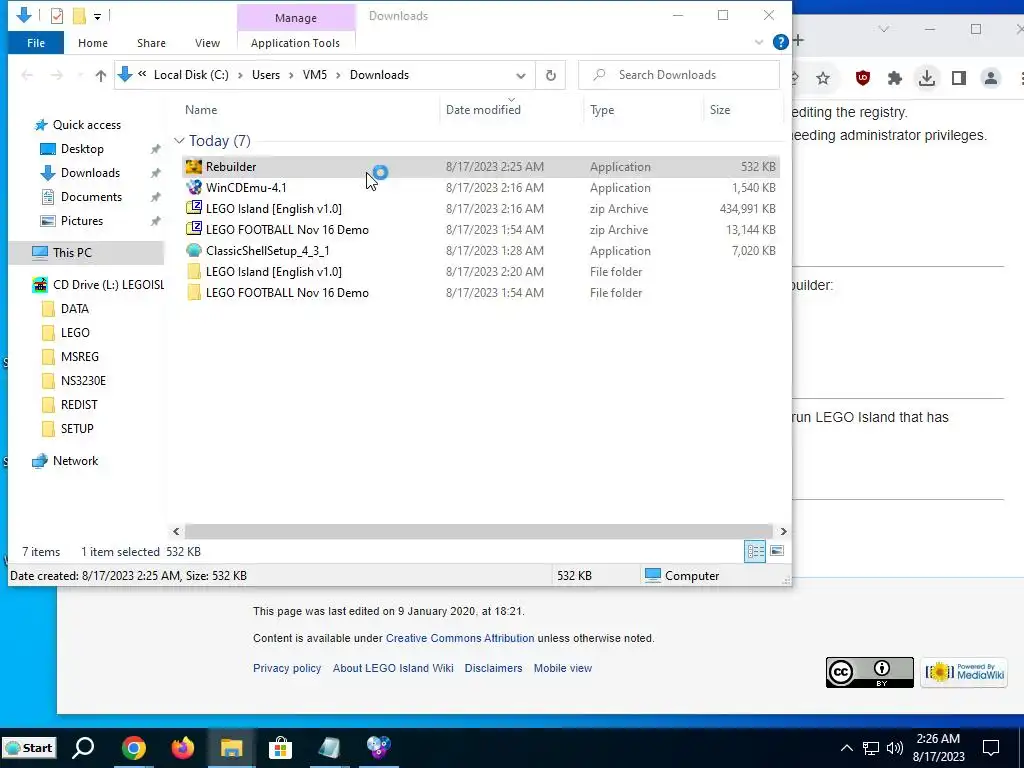1024x768 pixels.
Task: Open the Share ribbon tab
Action: pos(151,43)
